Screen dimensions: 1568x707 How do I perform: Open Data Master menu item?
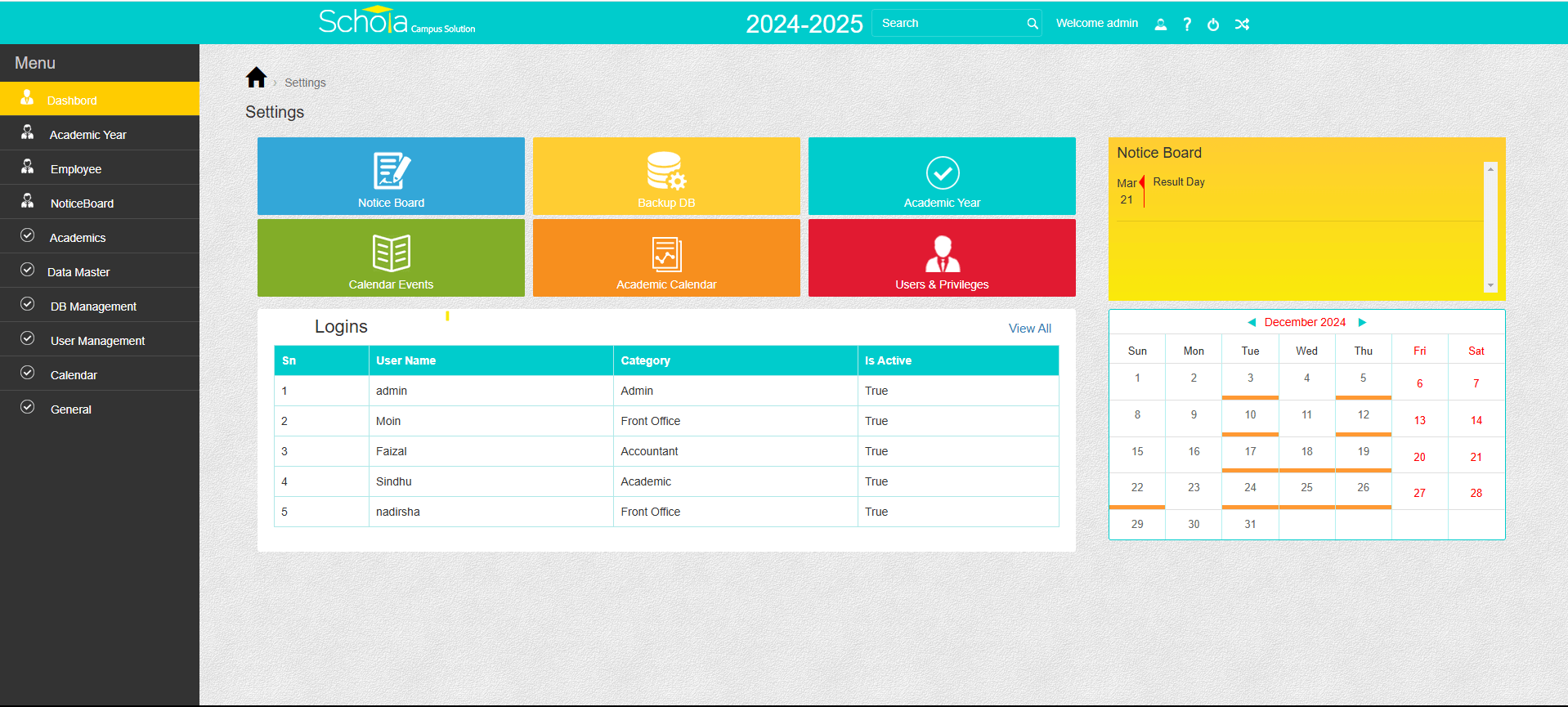click(78, 272)
